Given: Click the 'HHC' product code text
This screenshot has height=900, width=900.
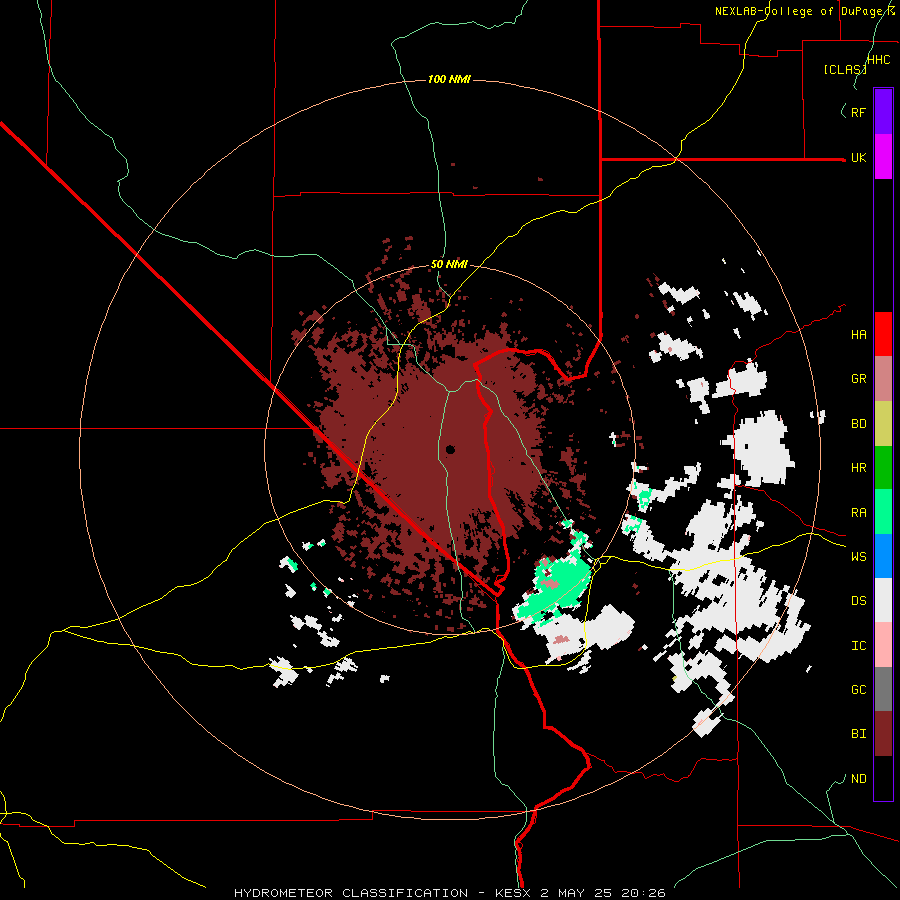Looking at the screenshot, I should coord(878,60).
